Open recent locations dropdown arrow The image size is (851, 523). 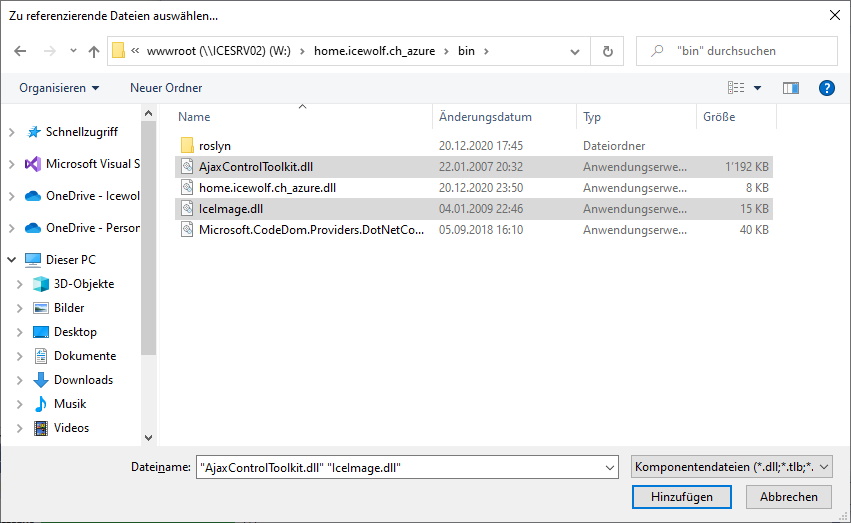click(x=73, y=51)
